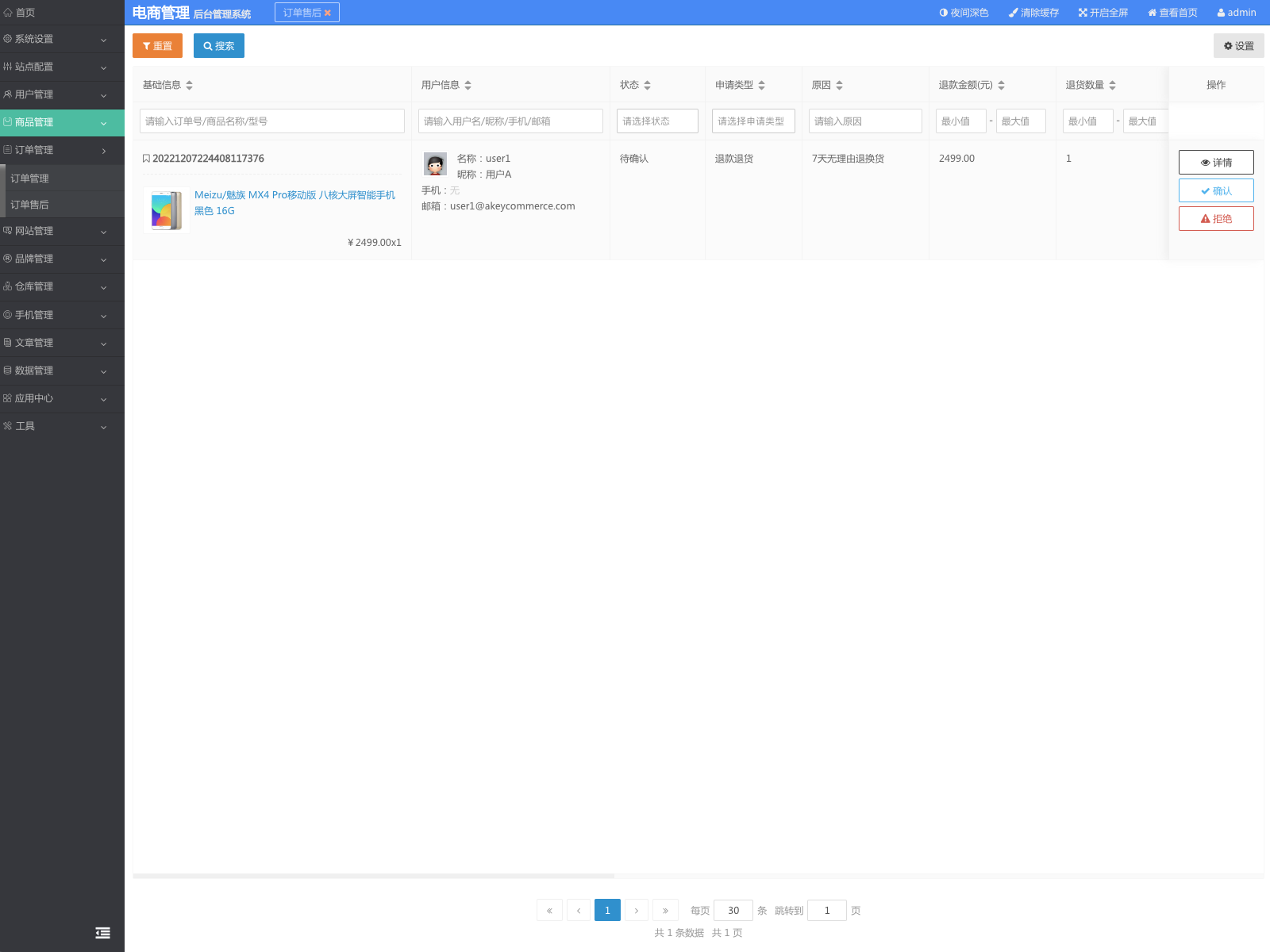Screen dimensions: 1270x952
Task: Expand 网站管理 menu chevron
Action: (103, 232)
